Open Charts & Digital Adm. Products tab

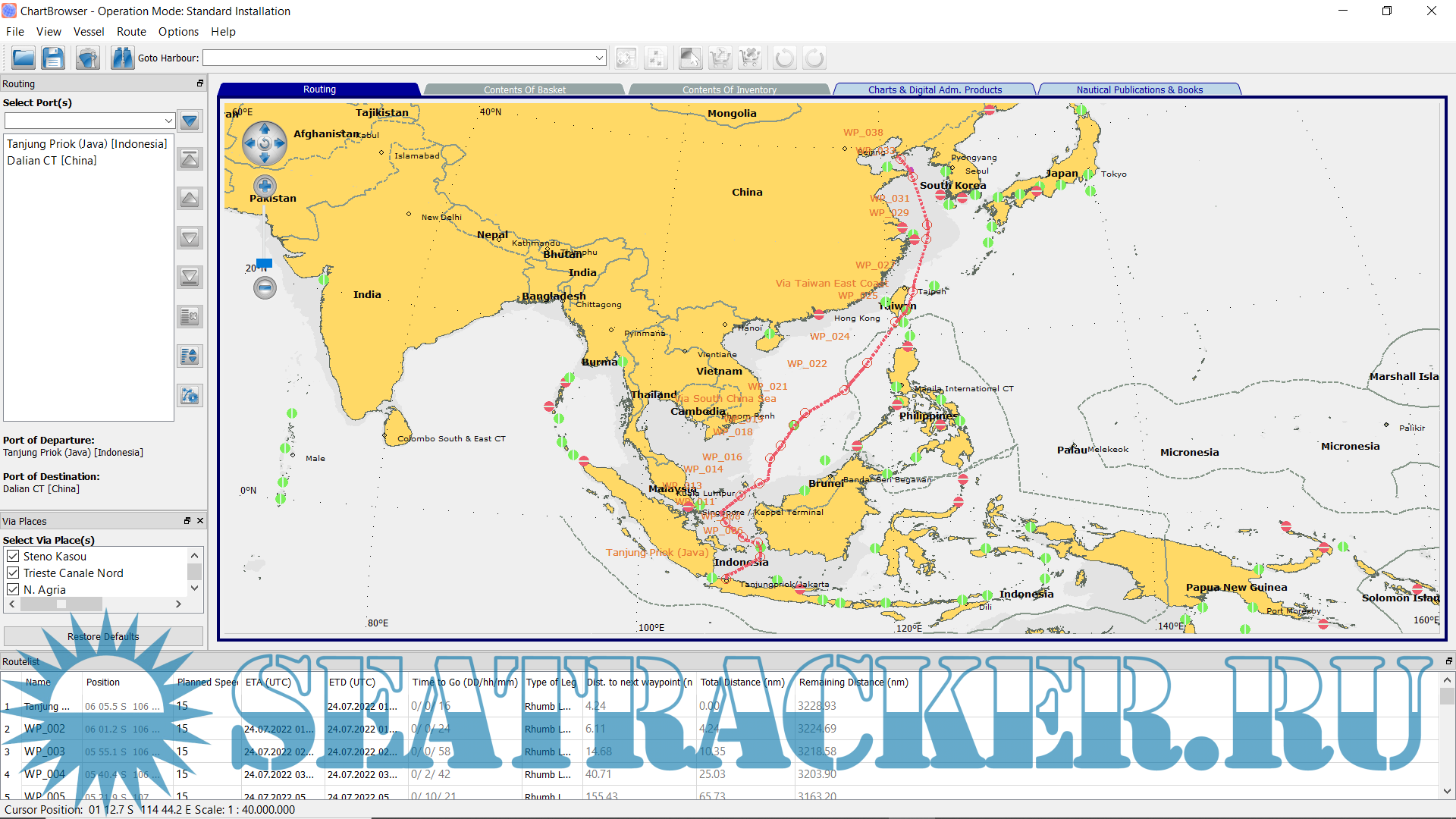pos(934,89)
